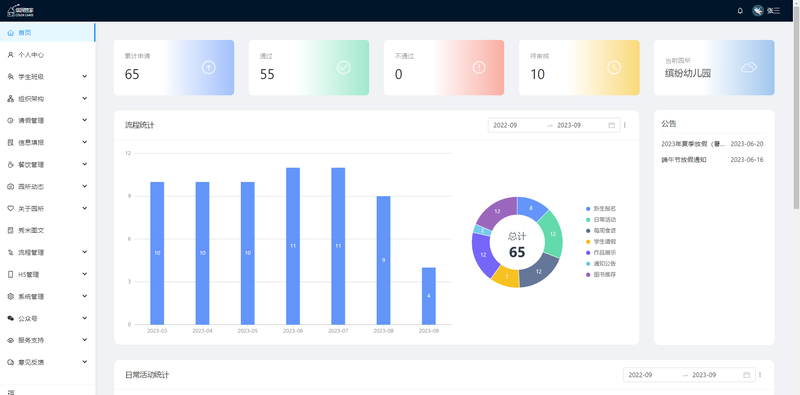The width and height of the screenshot is (800, 395).
Task: Click the 2023-09 bar showing 4
Action: click(429, 296)
